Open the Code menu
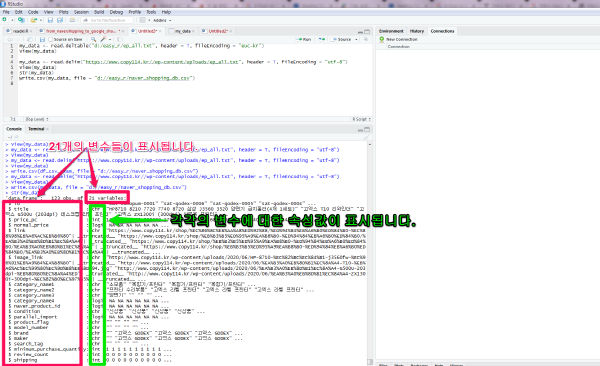The height and width of the screenshot is (366, 600). click(33, 12)
